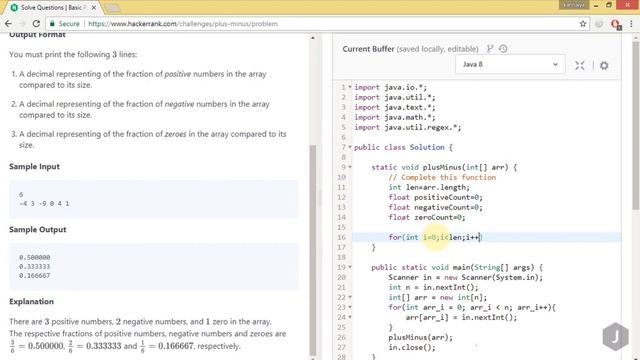
Task: Click sample output value '0.166667'
Action: click(35, 276)
